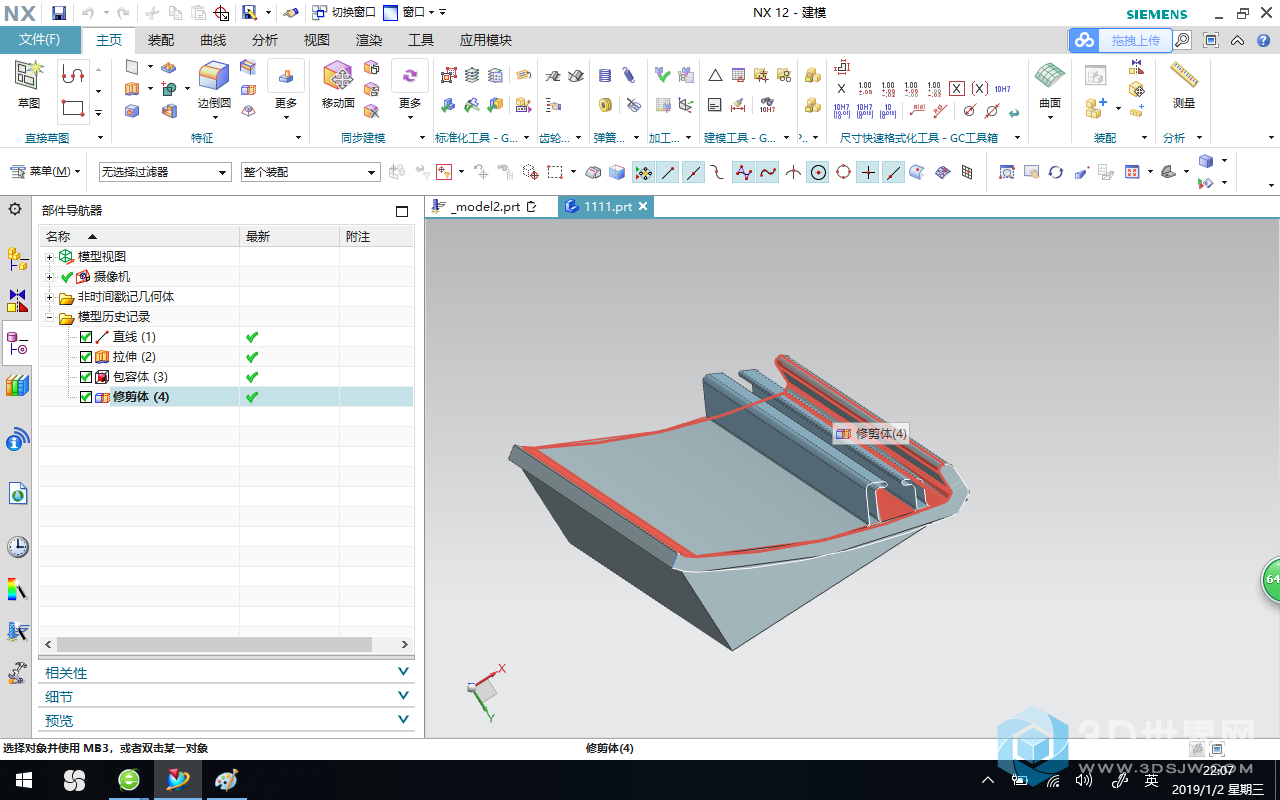This screenshot has width=1280, height=800.
Task: Switch to the 视图 ribbon tab
Action: click(x=317, y=40)
